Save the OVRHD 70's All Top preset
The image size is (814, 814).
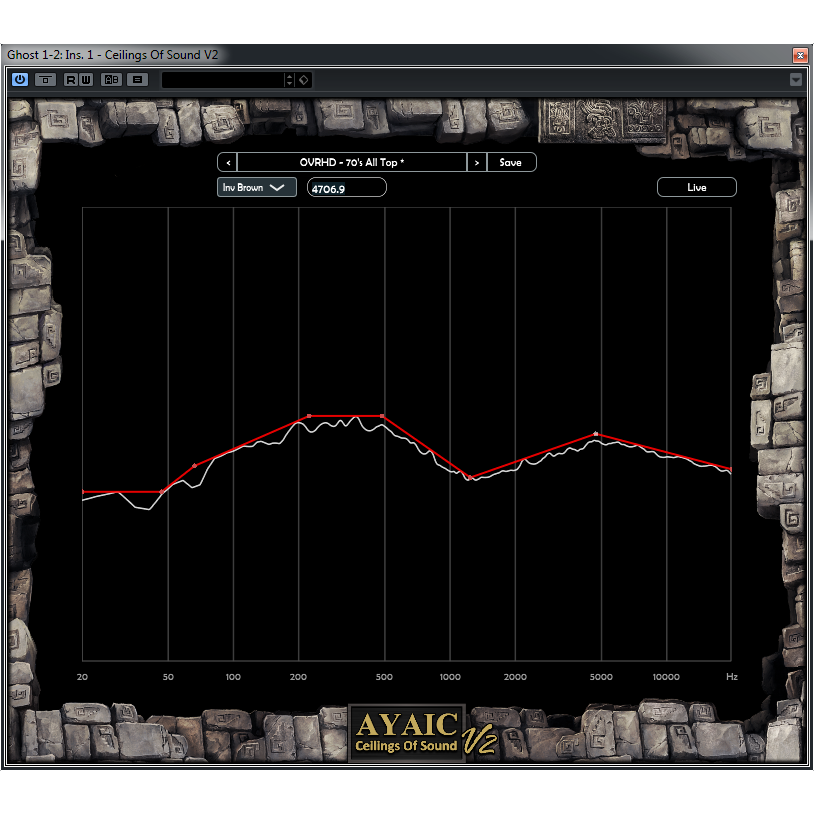[x=512, y=161]
